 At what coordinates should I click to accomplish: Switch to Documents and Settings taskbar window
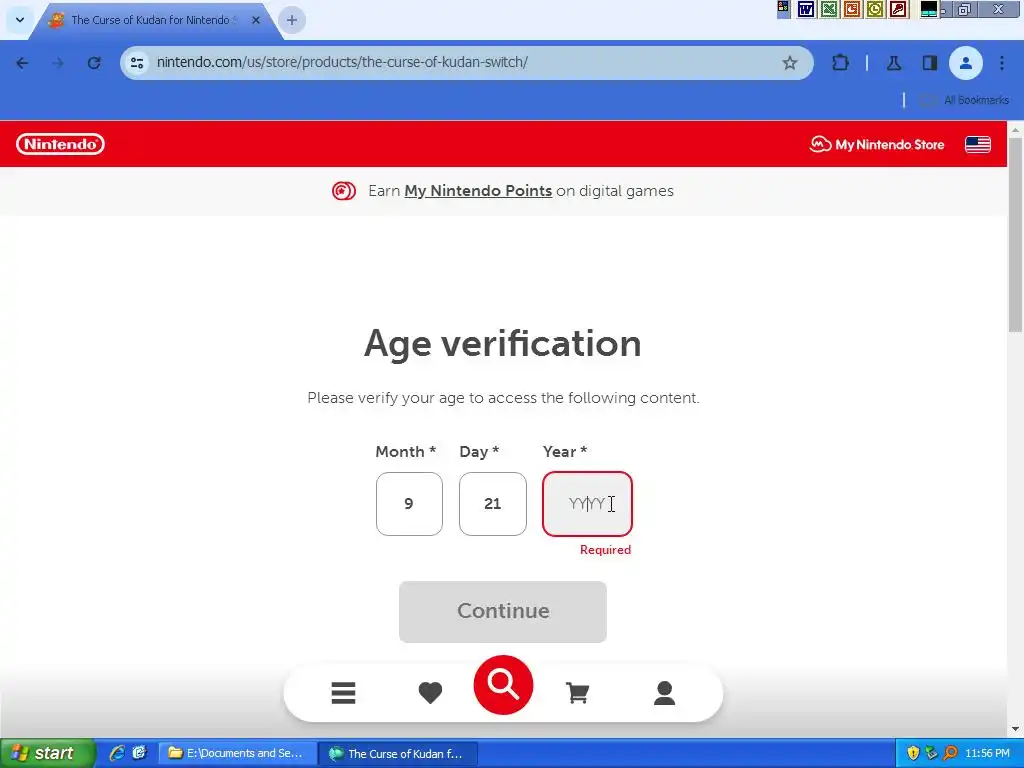[x=238, y=753]
